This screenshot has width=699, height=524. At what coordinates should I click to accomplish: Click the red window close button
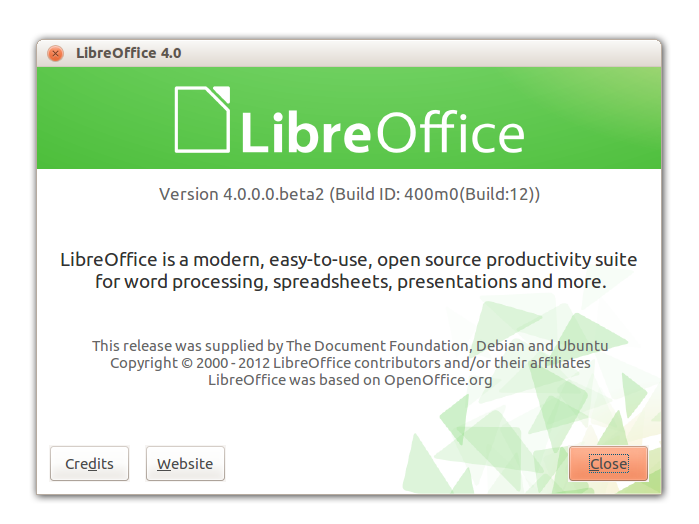click(56, 53)
